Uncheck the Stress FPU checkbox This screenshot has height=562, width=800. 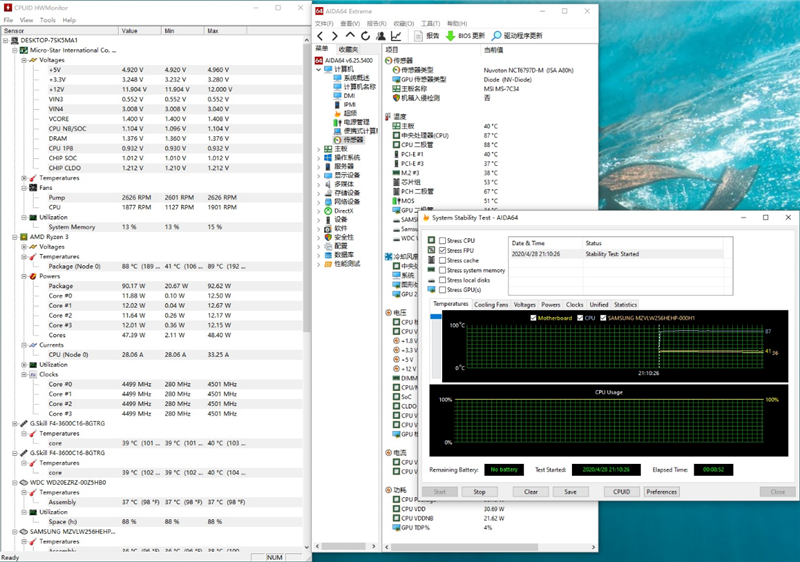(x=443, y=251)
